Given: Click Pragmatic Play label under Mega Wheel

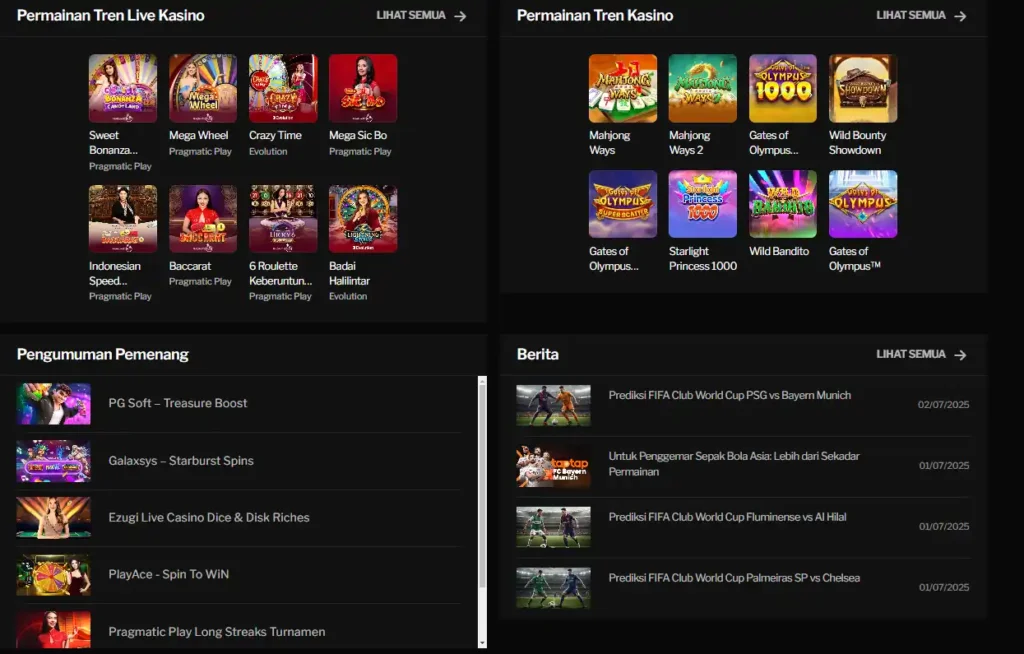Looking at the screenshot, I should (x=200, y=152).
